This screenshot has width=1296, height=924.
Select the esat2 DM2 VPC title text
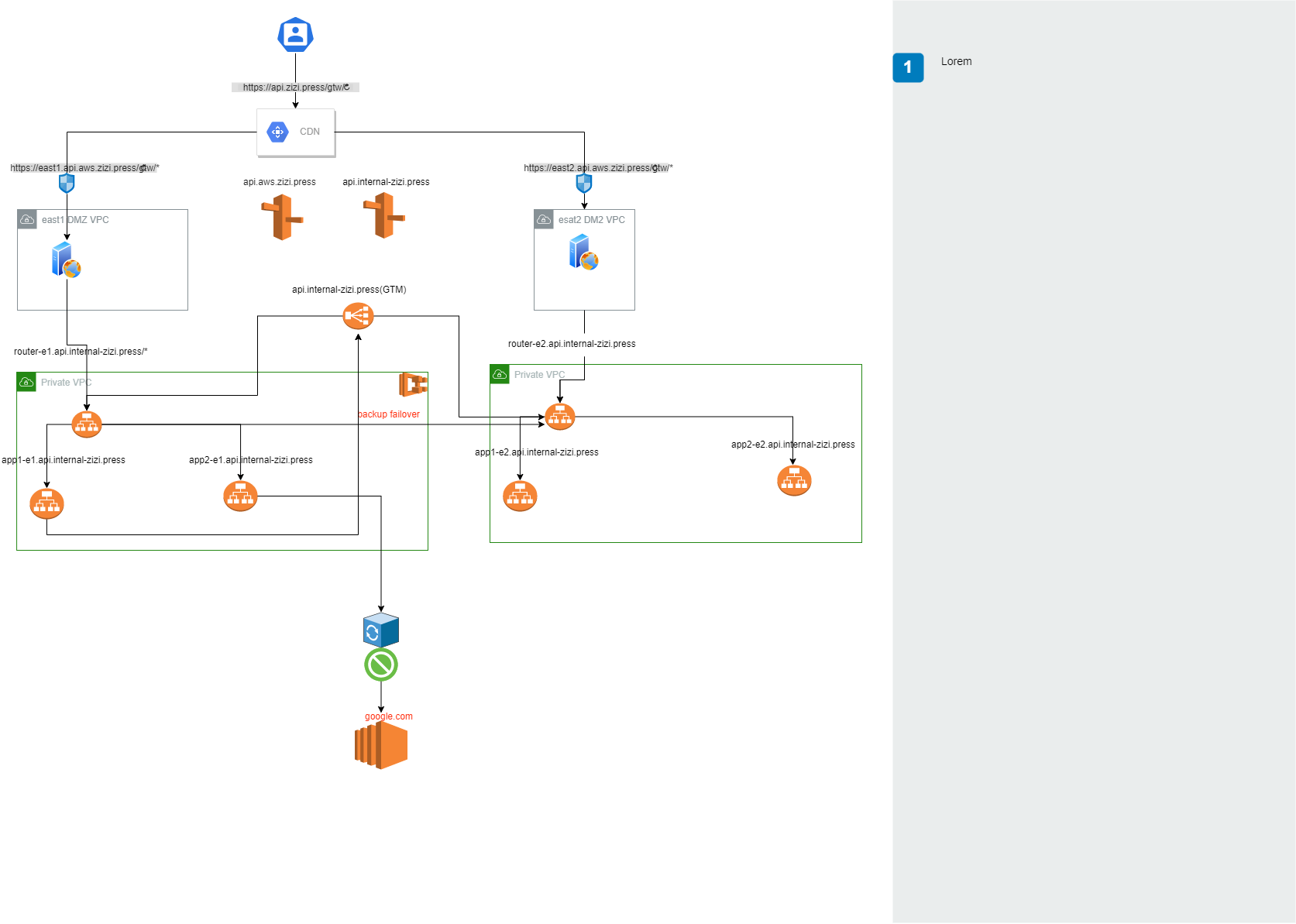pos(592,220)
